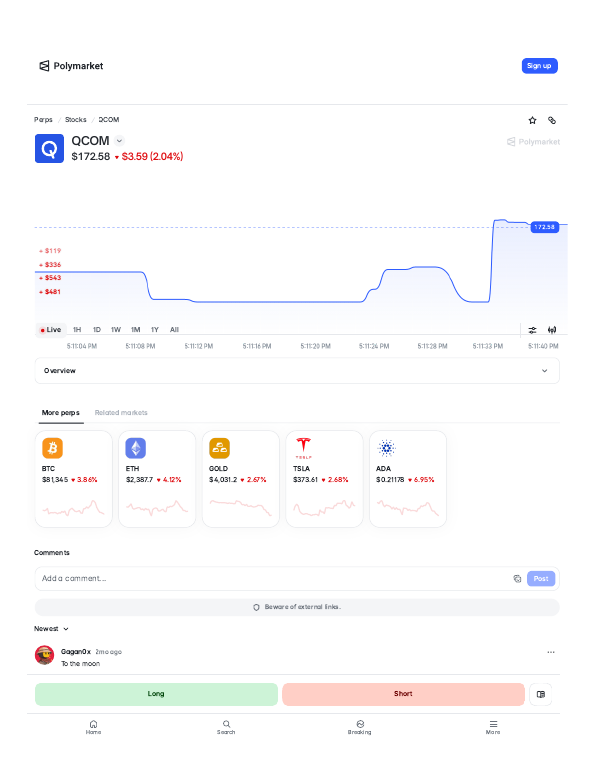Click the GOLD price $4,031.2
595x770 pixels.
point(223,480)
